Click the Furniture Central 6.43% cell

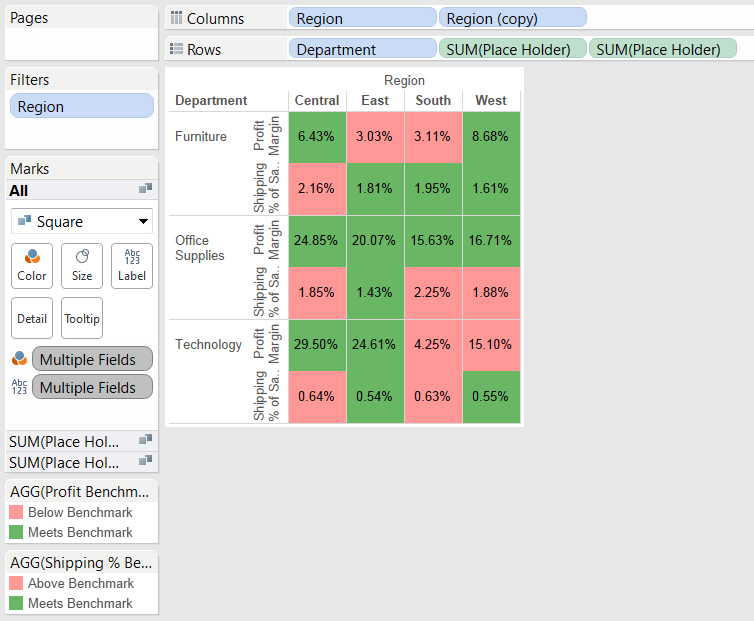pos(317,137)
